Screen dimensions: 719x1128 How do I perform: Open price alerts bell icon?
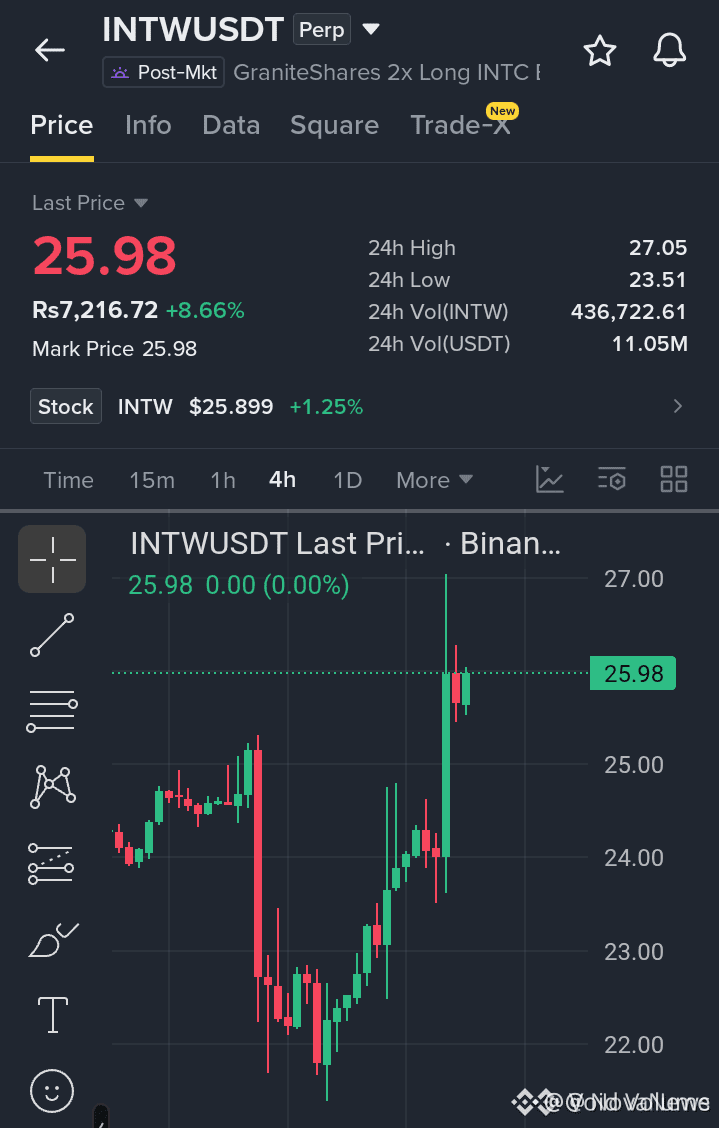tap(669, 50)
